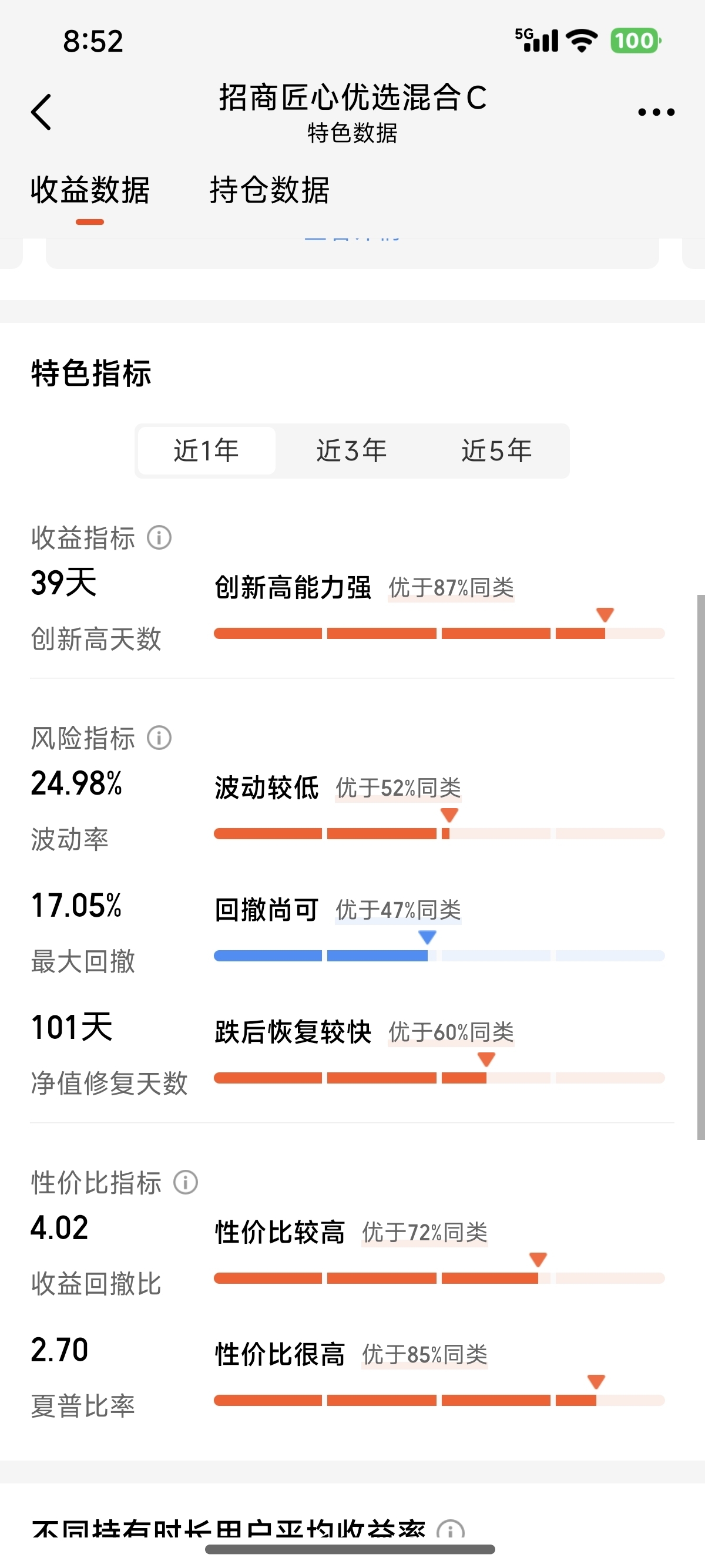The height and width of the screenshot is (1568, 705).
Task: Select the 近1年 period option
Action: [206, 450]
